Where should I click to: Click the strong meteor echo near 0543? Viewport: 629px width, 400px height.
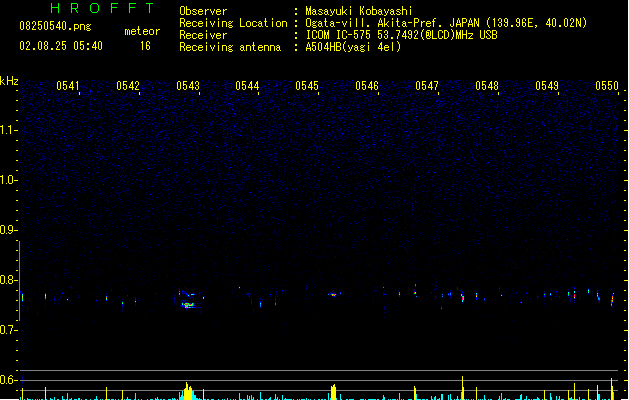point(188,305)
